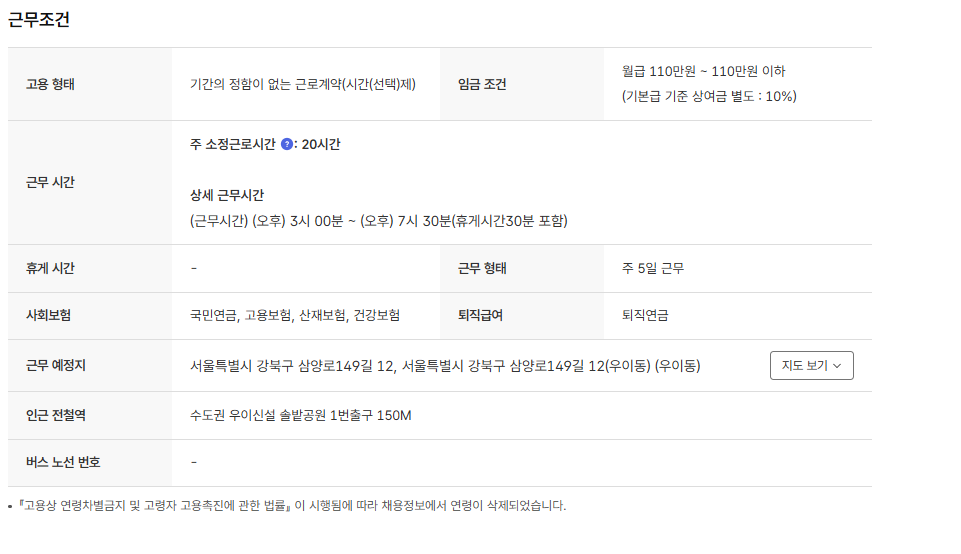Click the 주 5일 근무 value
The height and width of the screenshot is (554, 961).
point(652,269)
